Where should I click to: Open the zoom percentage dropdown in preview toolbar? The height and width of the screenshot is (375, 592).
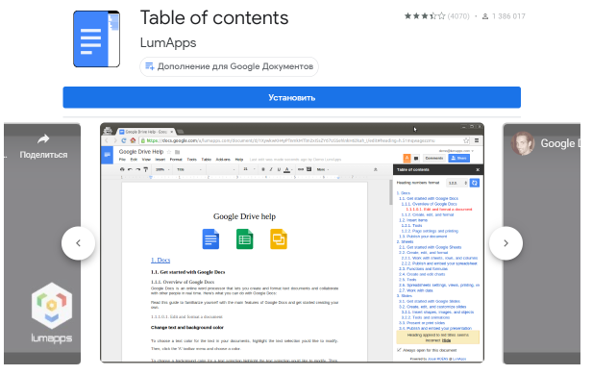tap(162, 170)
